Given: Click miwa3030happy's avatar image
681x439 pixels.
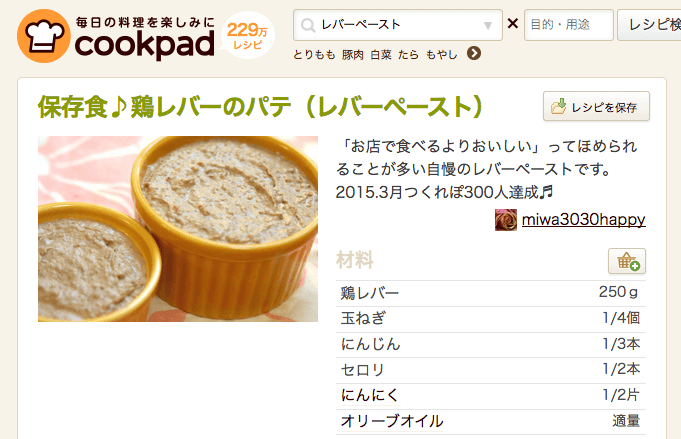Looking at the screenshot, I should tap(506, 220).
